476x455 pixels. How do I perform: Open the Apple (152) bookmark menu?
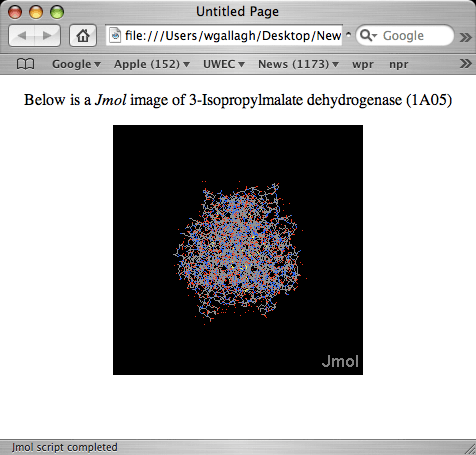coord(152,64)
